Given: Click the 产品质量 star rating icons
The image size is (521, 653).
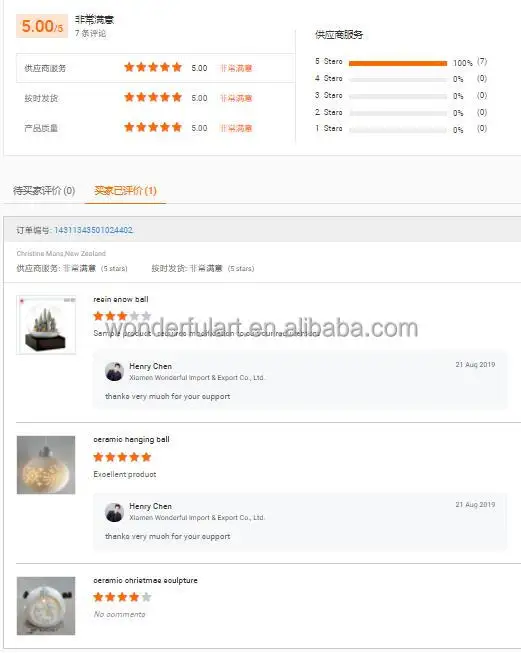Looking at the screenshot, I should (153, 127).
